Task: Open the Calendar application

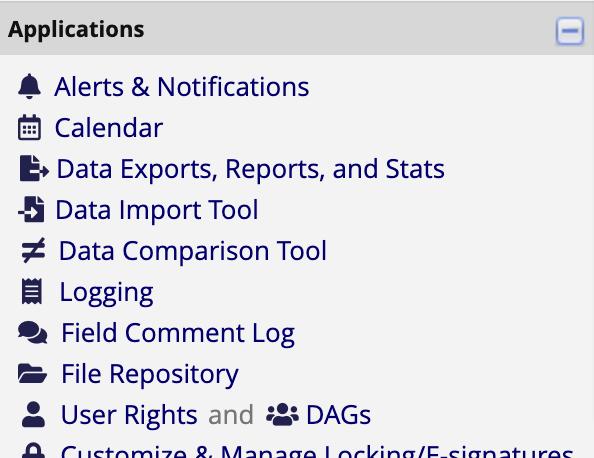Action: click(109, 128)
